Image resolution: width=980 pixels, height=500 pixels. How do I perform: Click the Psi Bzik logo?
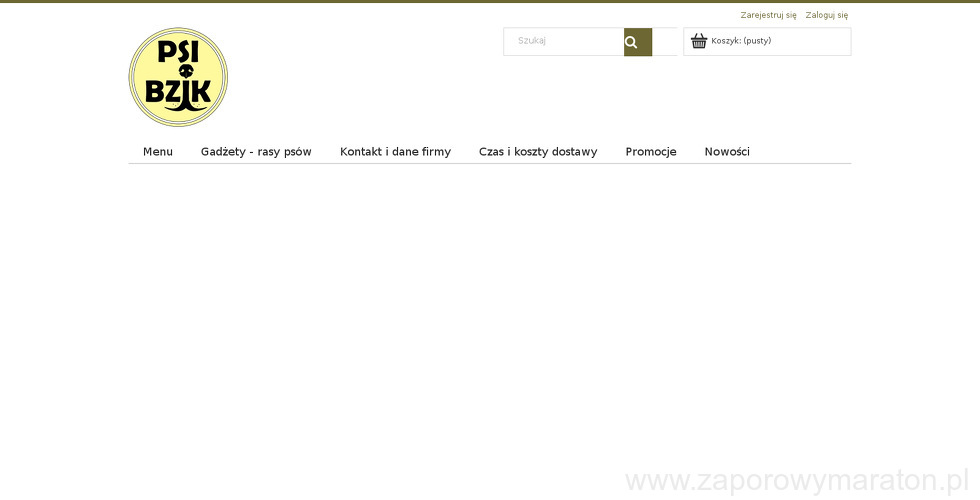click(178, 77)
